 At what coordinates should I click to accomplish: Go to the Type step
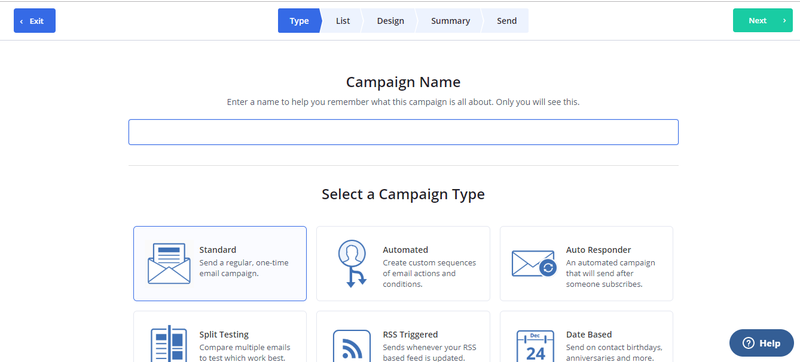[x=299, y=21]
